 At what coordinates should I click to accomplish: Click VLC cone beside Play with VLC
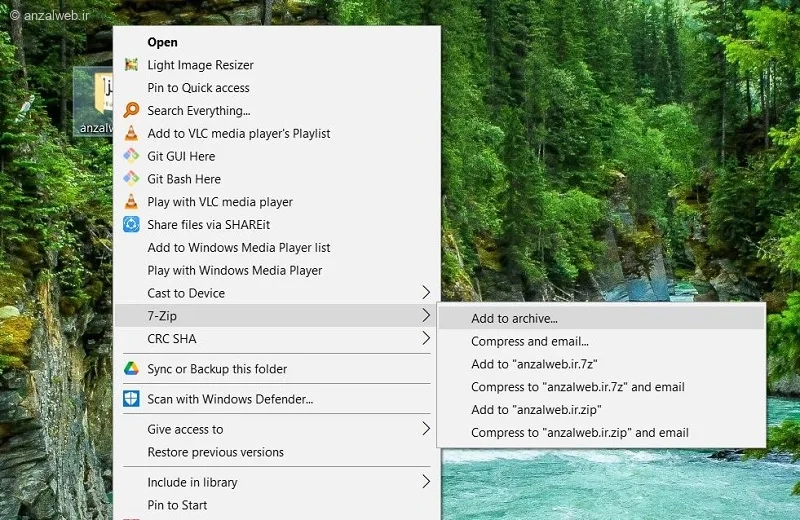[x=131, y=202]
